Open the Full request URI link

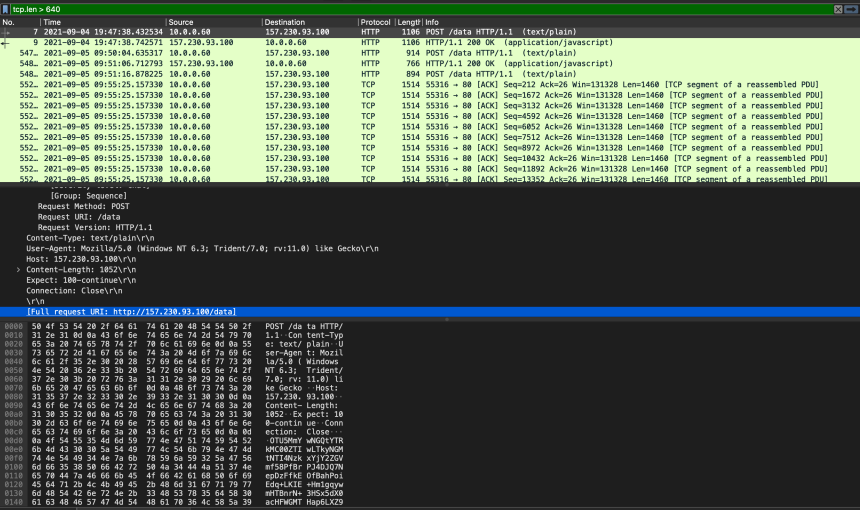click(132, 311)
